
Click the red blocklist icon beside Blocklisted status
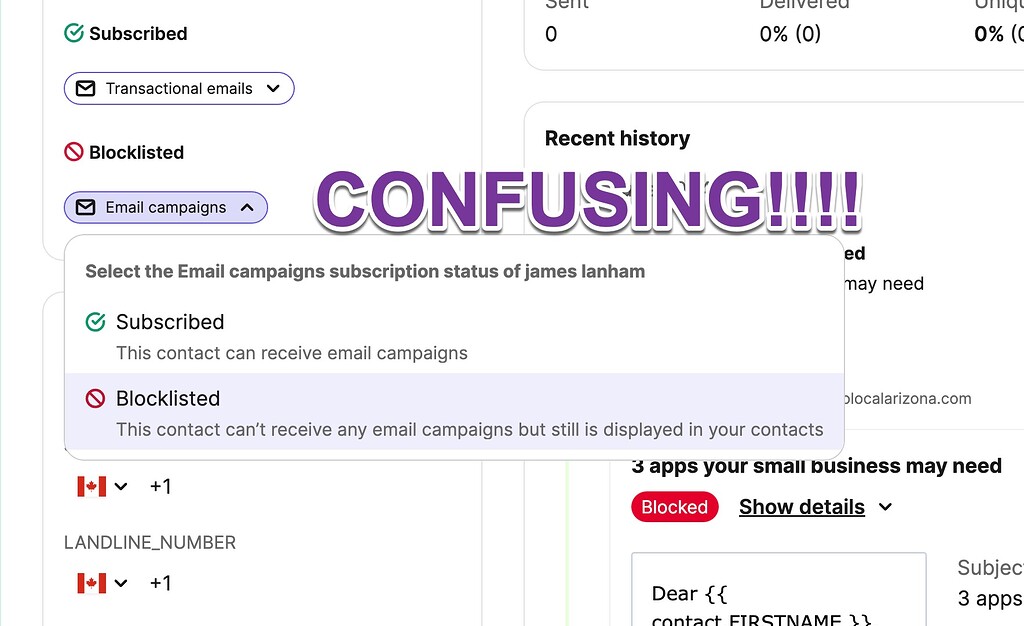coord(73,152)
